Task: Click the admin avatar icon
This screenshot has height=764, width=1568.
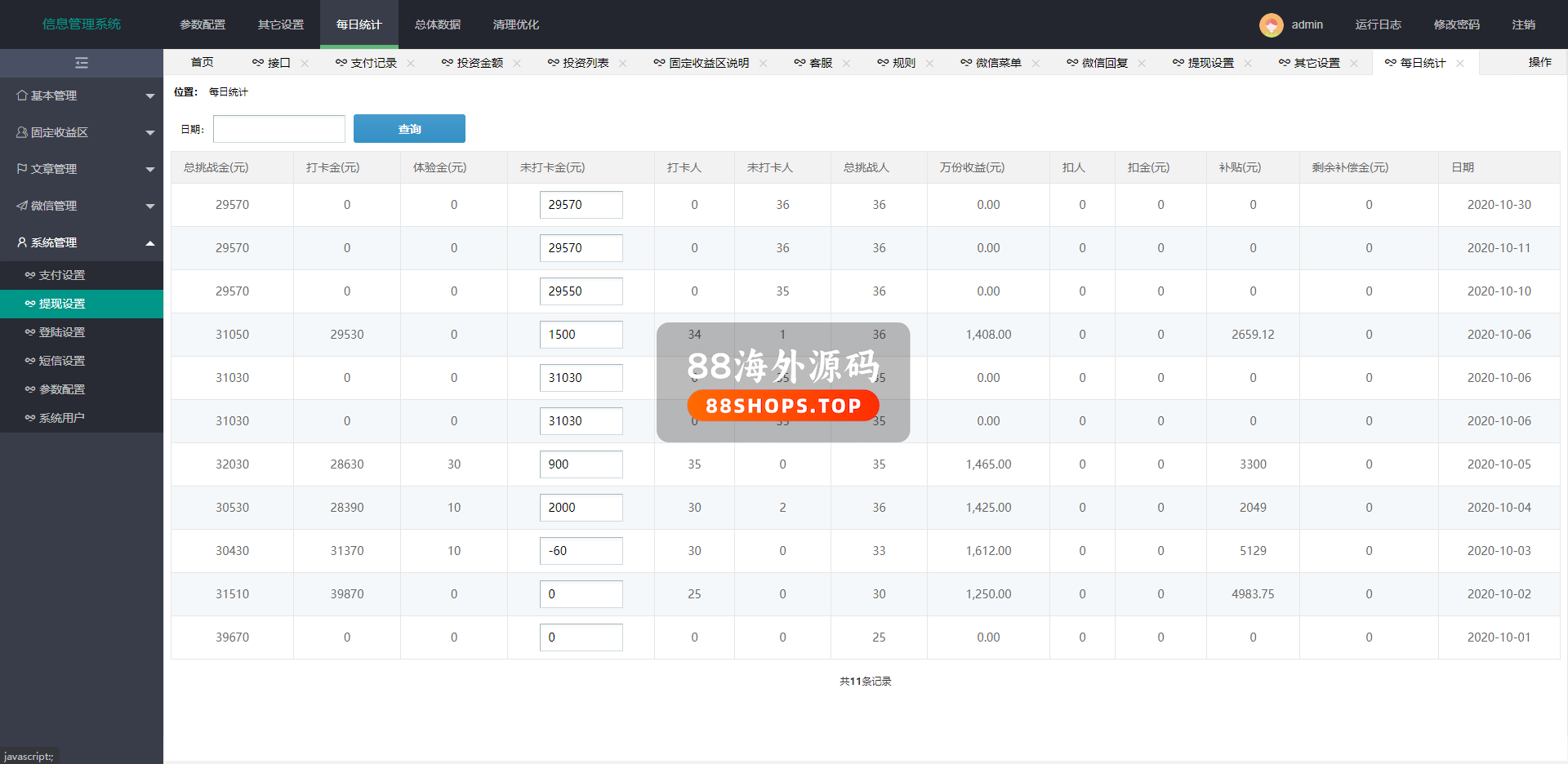Action: [x=1271, y=25]
